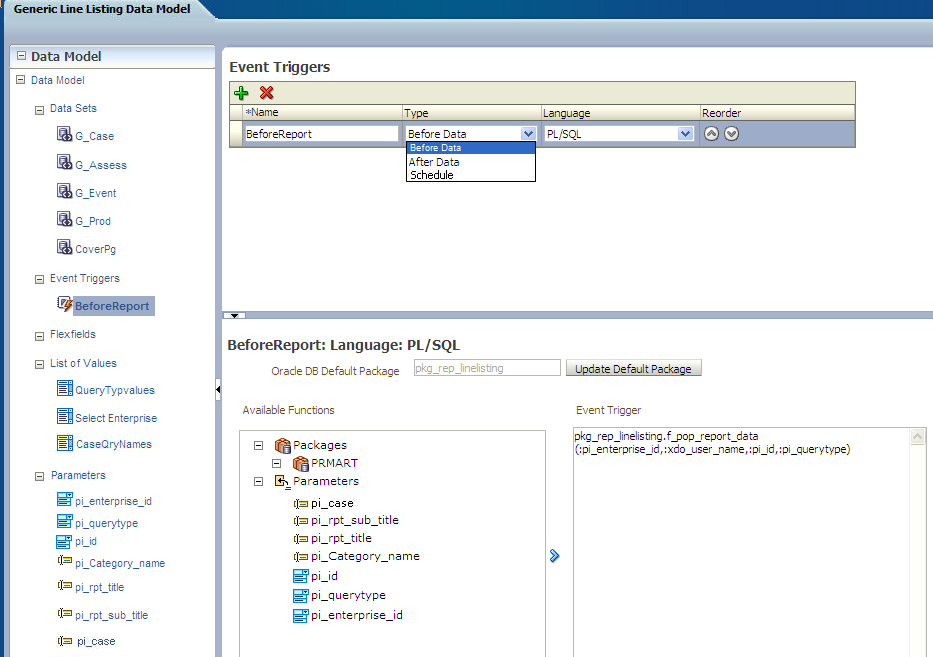Screen dimensions: 933x657
Task: Choose Schedule from the Type list
Action: click(471, 175)
